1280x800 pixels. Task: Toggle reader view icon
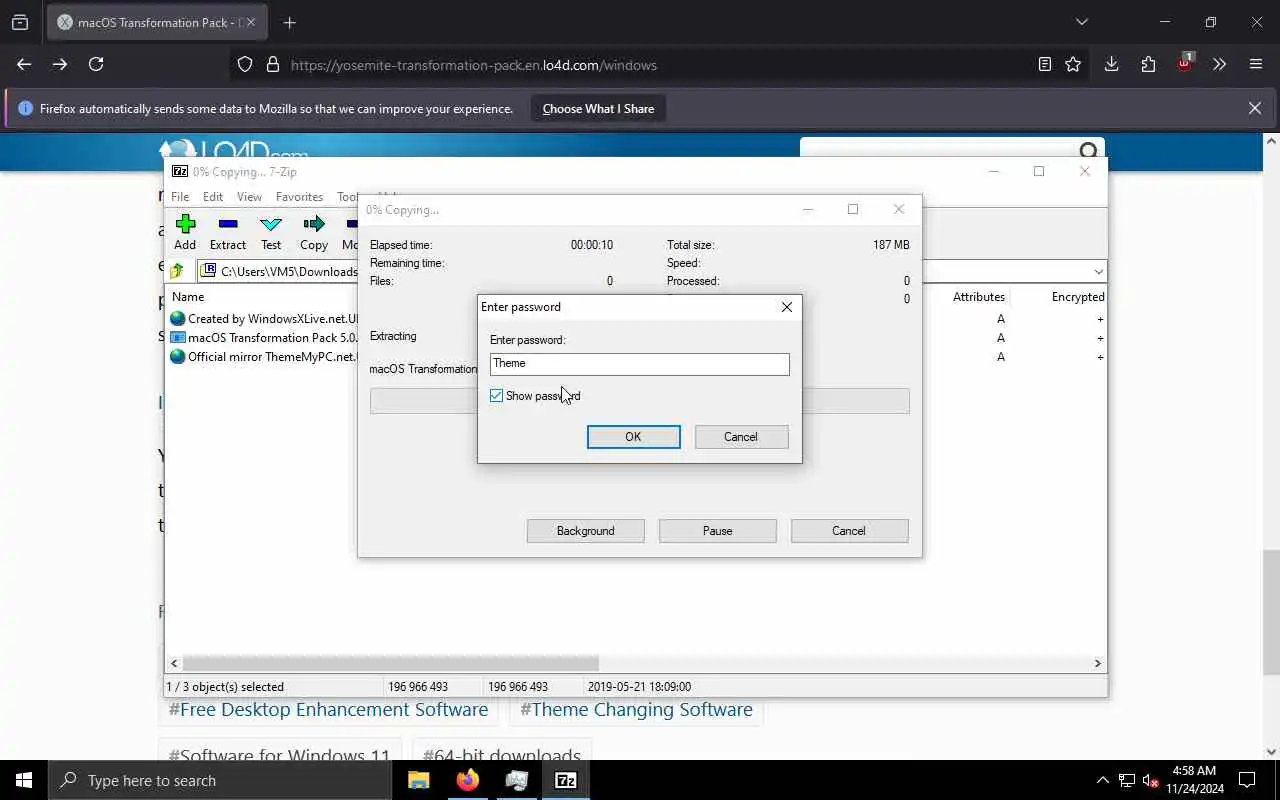pos(1044,64)
